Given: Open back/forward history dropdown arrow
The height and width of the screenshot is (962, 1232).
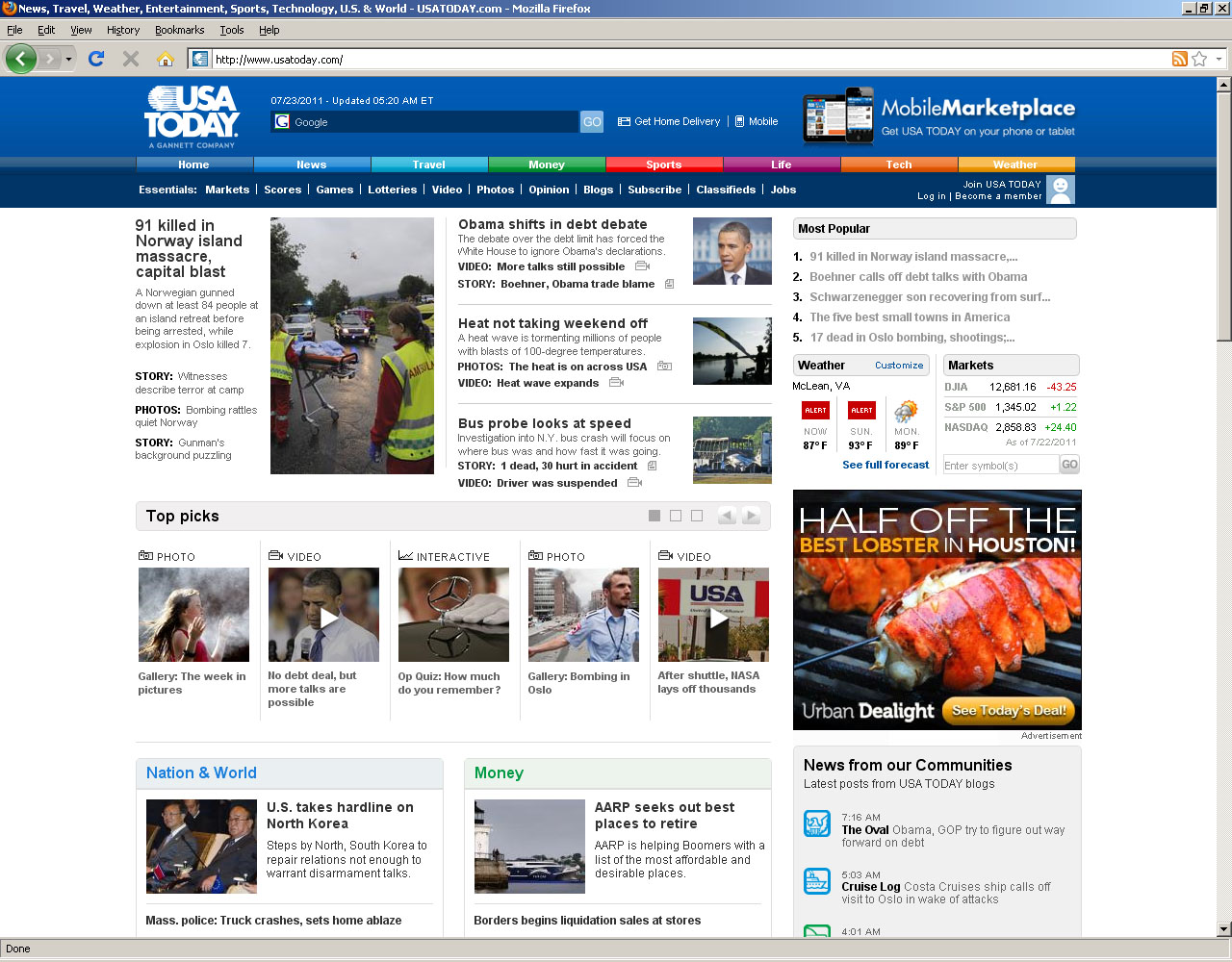Looking at the screenshot, I should coord(68,59).
